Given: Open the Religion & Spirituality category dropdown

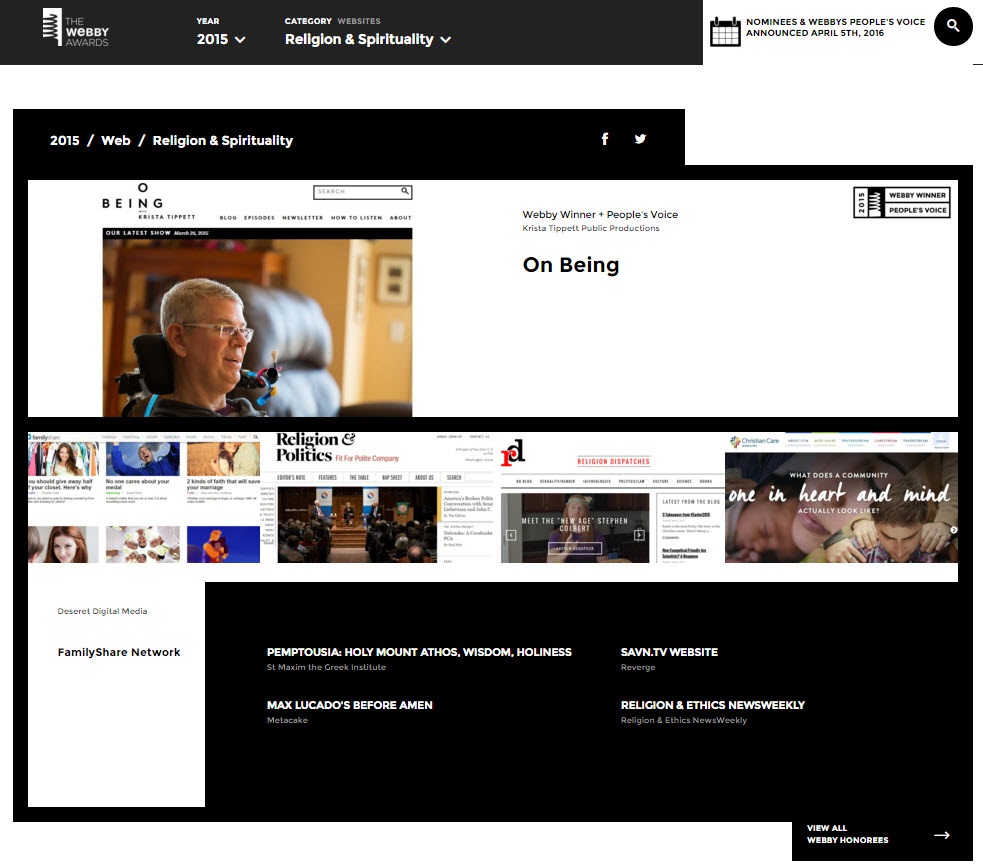Looking at the screenshot, I should click(368, 40).
